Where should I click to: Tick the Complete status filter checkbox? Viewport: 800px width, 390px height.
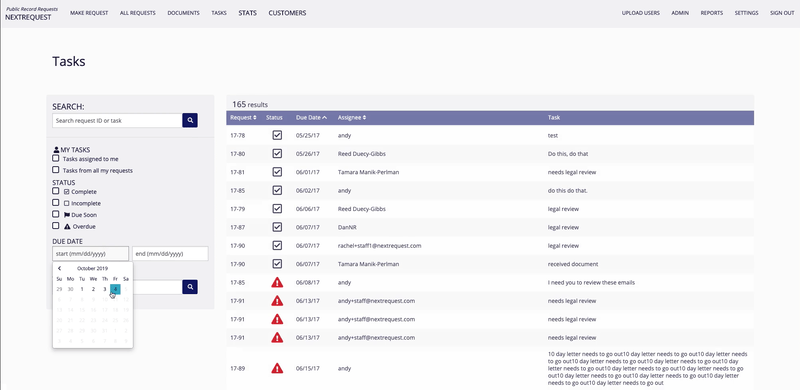56,191
